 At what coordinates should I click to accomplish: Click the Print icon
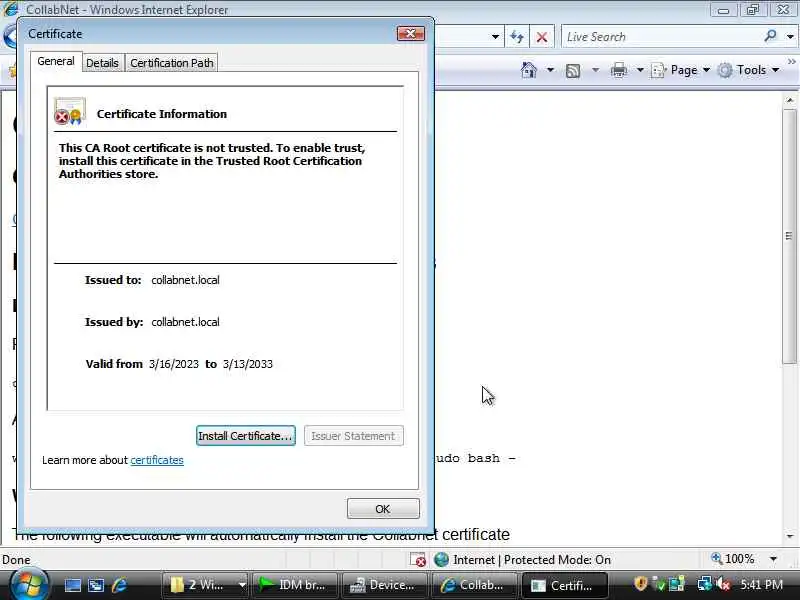[x=618, y=70]
